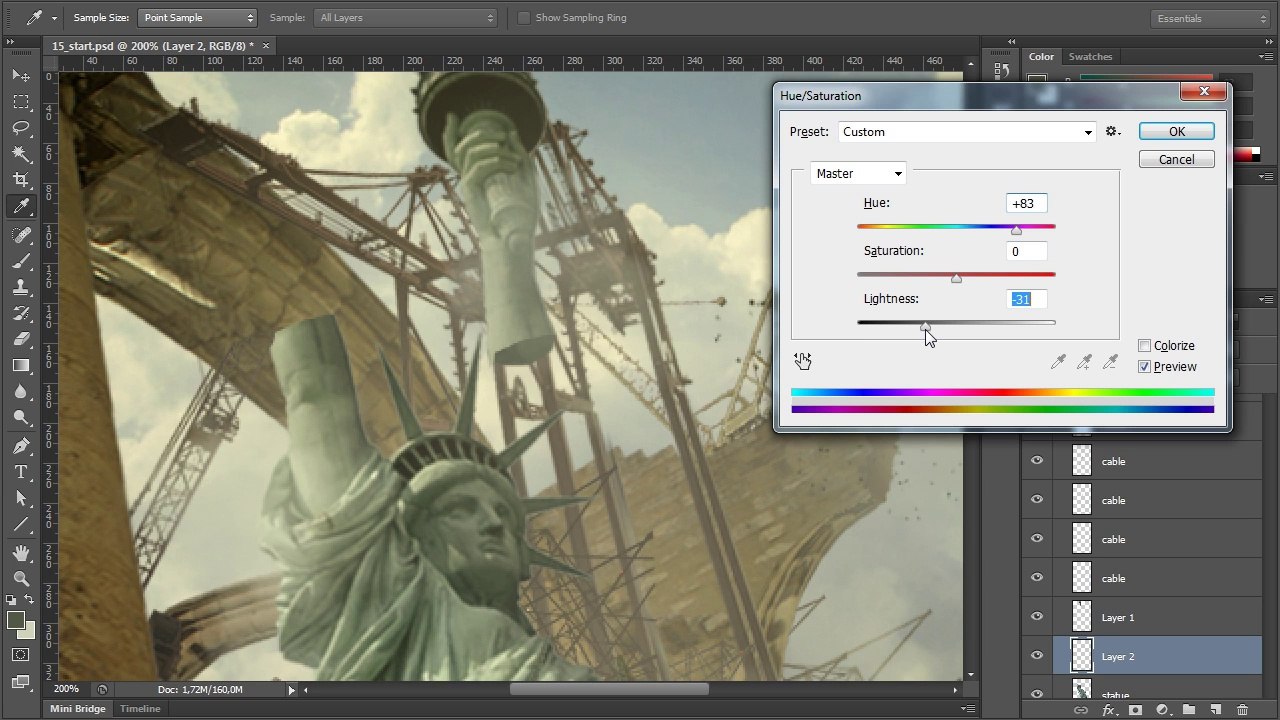This screenshot has height=720, width=1280.
Task: Select the Lasso tool
Action: click(x=21, y=128)
